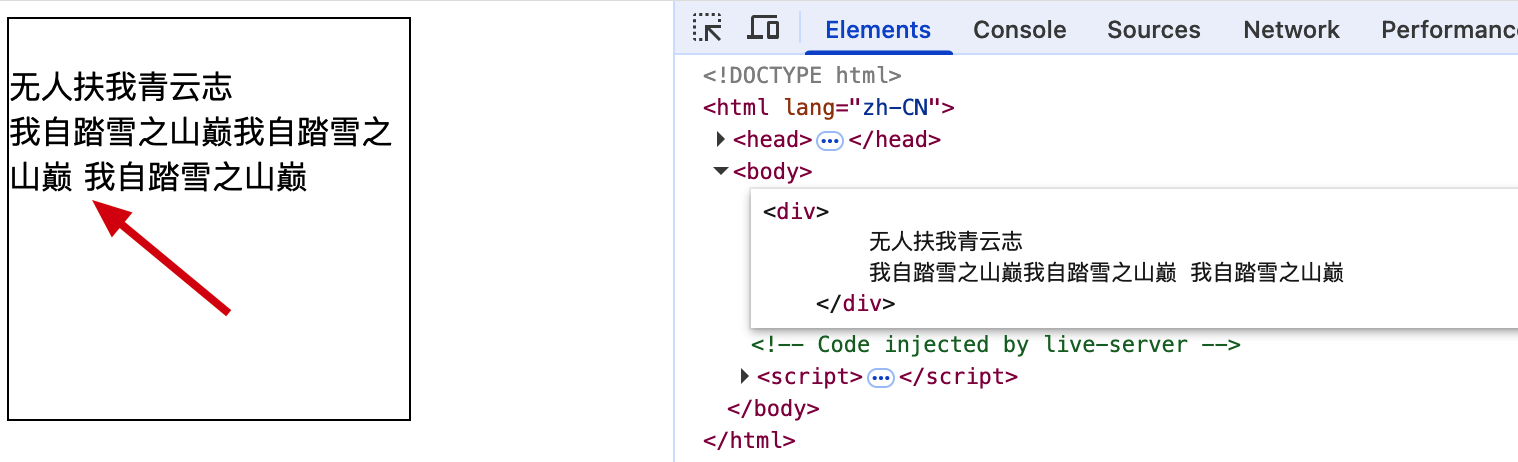Open the Console tab
1518x462 pixels.
click(x=1019, y=30)
